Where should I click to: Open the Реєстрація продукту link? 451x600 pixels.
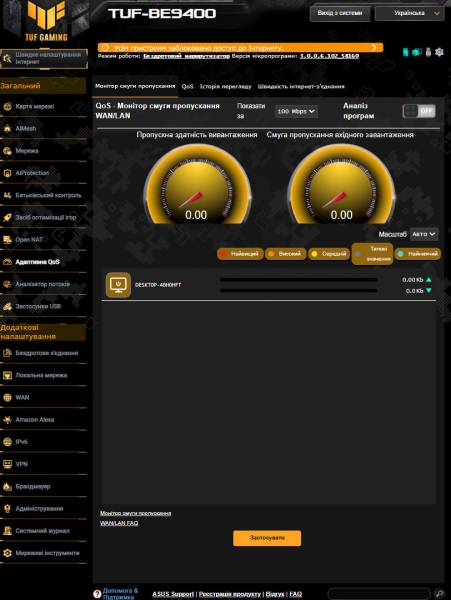[230, 594]
